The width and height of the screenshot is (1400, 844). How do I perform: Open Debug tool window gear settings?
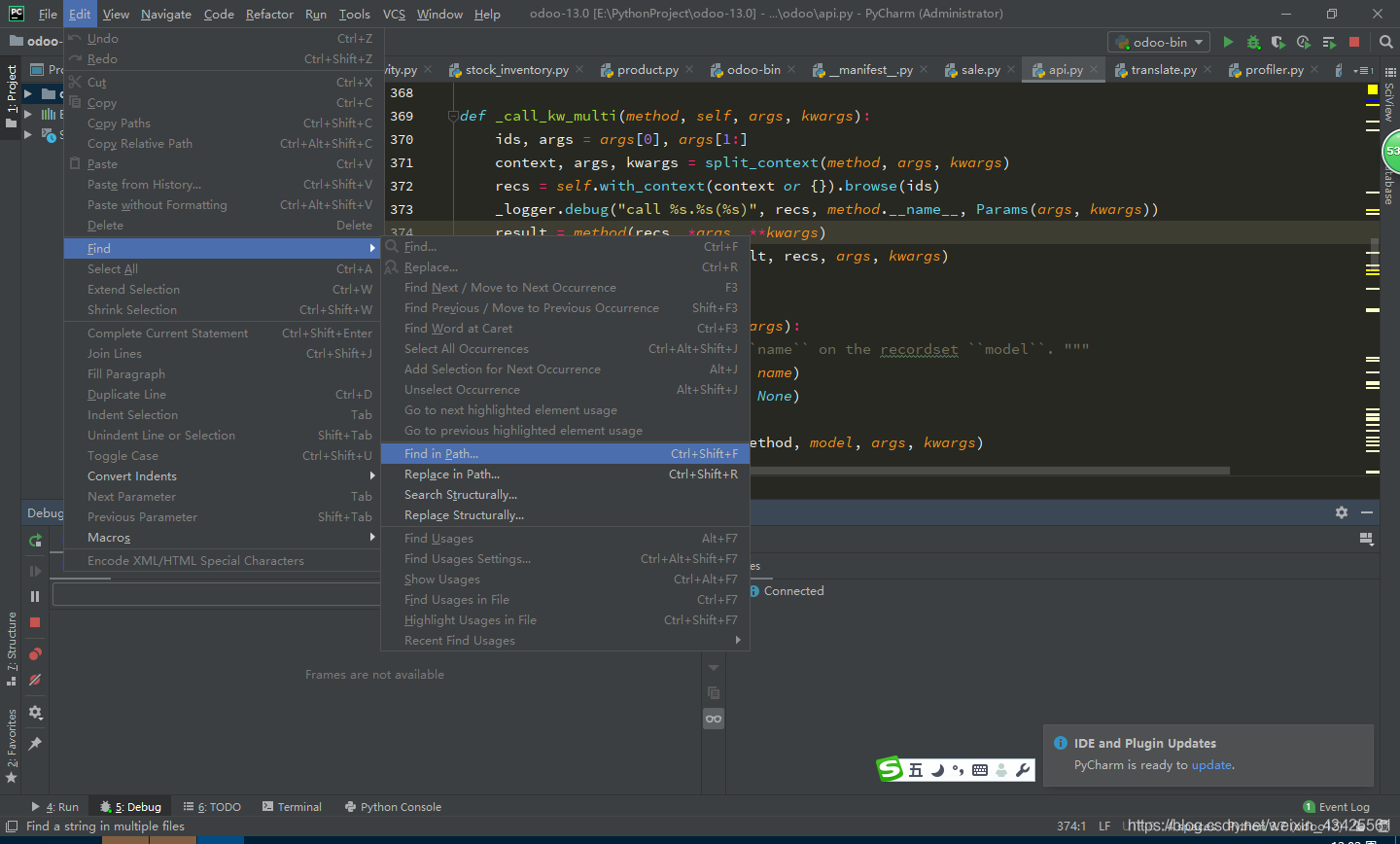1342,512
